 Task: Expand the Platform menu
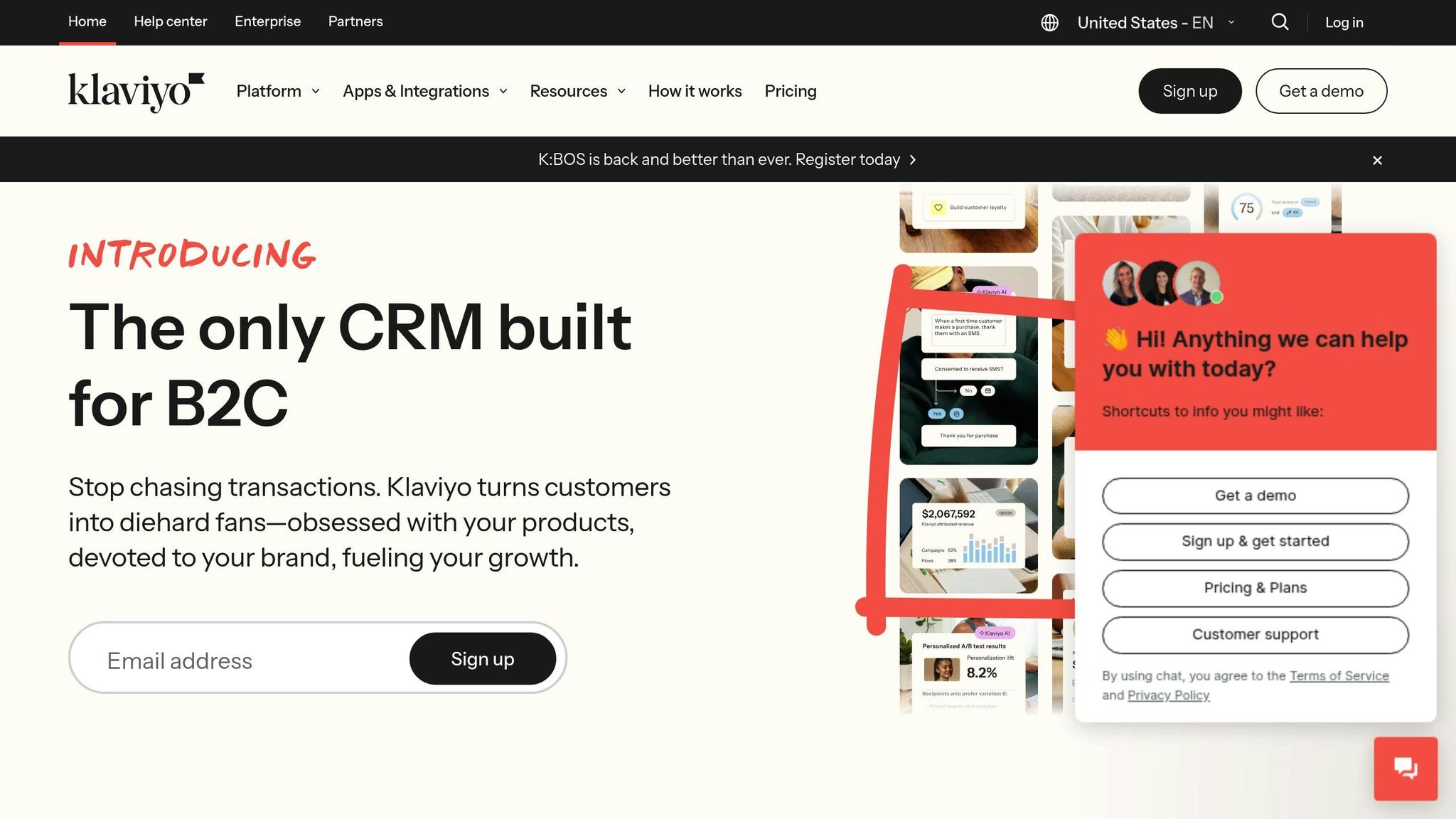tap(278, 91)
